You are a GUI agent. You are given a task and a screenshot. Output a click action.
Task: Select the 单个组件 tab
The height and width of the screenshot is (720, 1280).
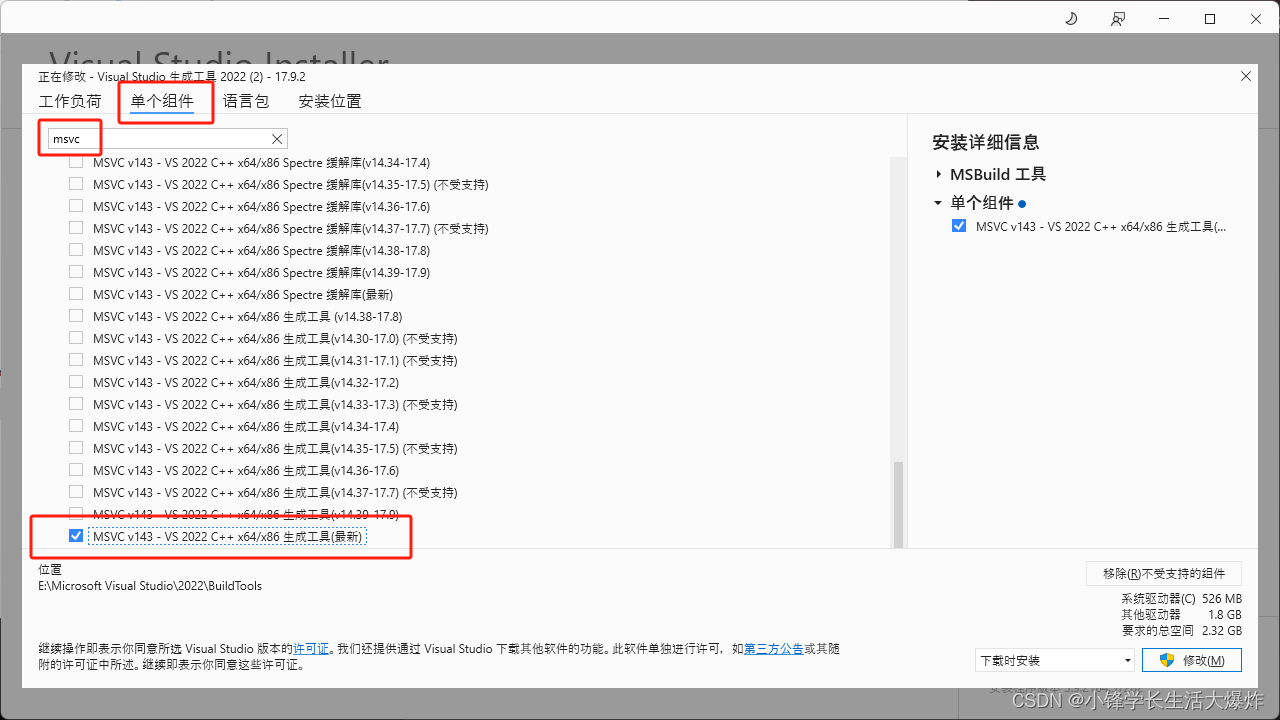(162, 101)
